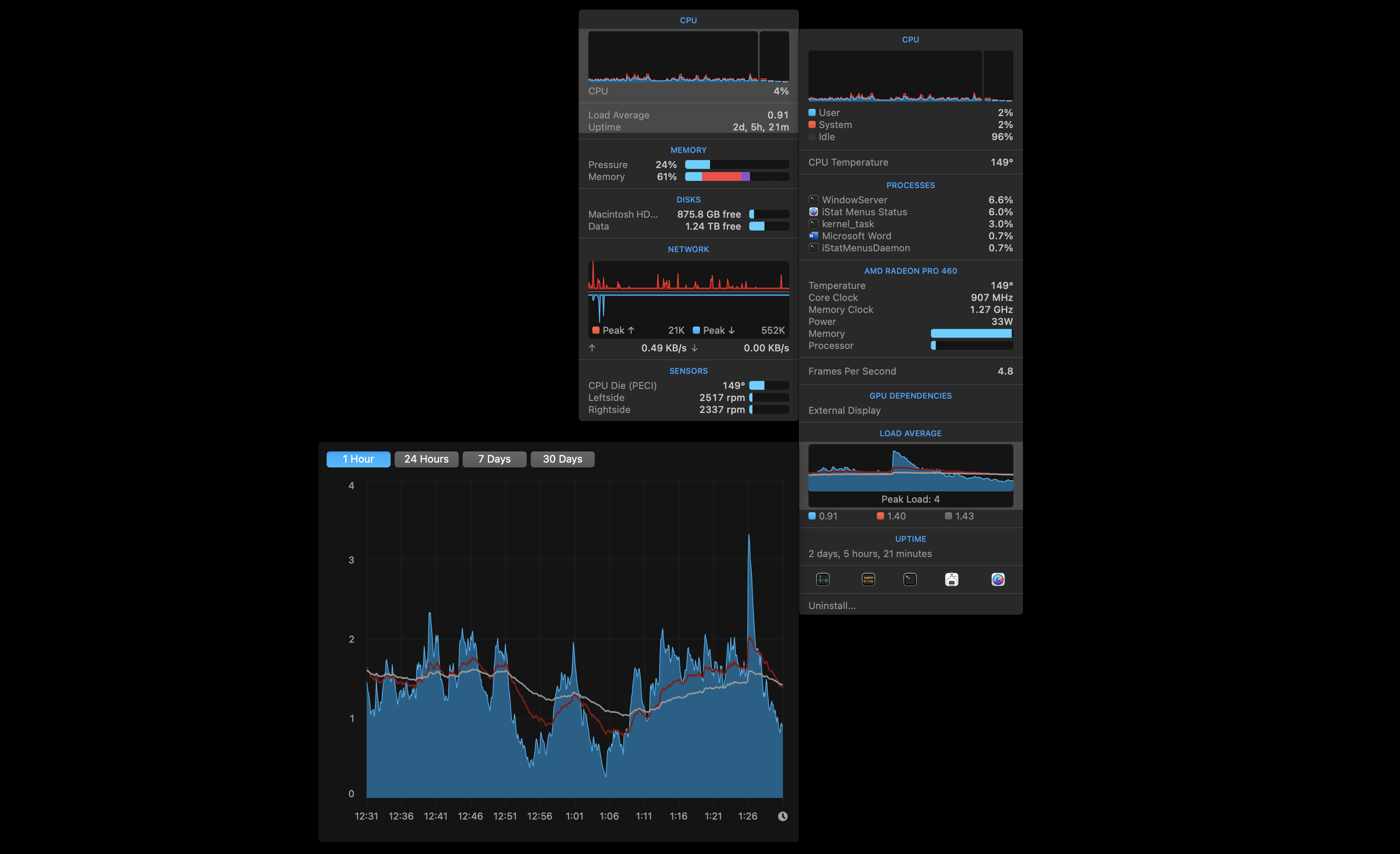Expand the Processes section

[x=910, y=185]
